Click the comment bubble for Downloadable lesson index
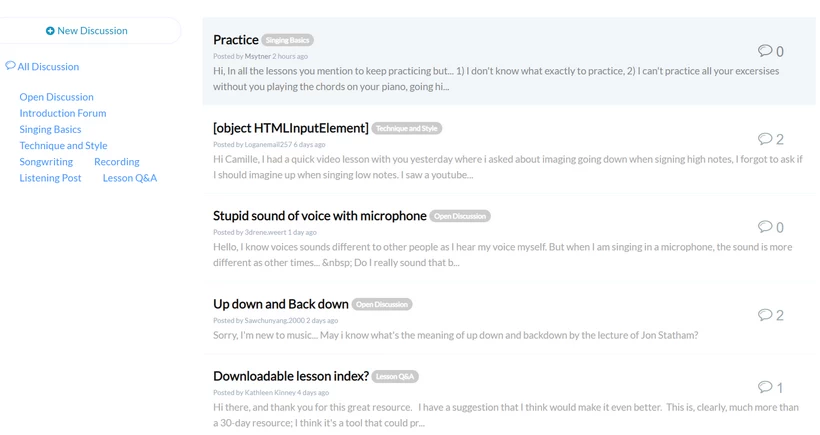The width and height of the screenshot is (820, 435). (765, 386)
